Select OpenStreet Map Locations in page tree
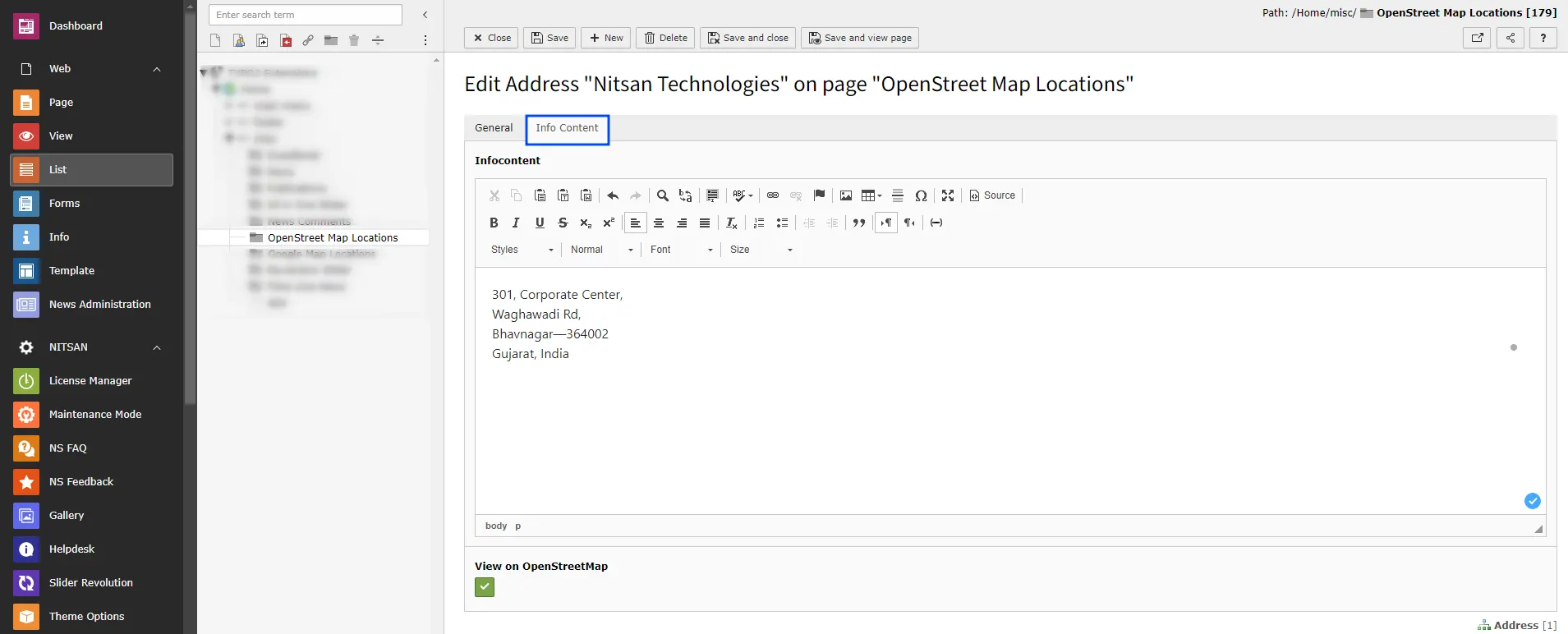Screen dimensions: 1568x634 [x=333, y=238]
